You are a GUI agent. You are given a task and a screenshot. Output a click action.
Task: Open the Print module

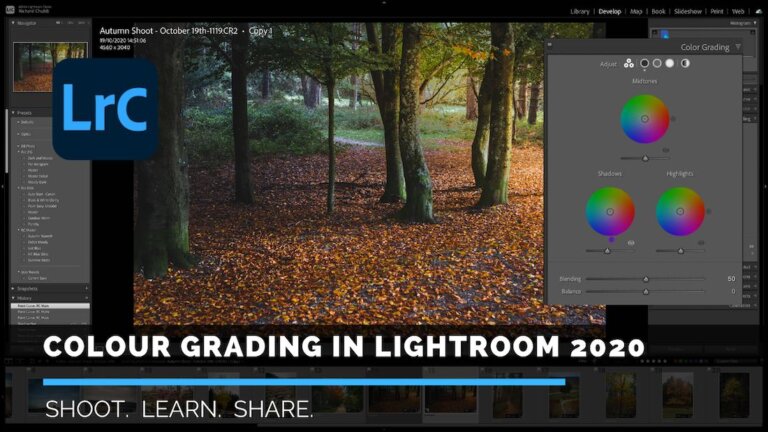(717, 11)
